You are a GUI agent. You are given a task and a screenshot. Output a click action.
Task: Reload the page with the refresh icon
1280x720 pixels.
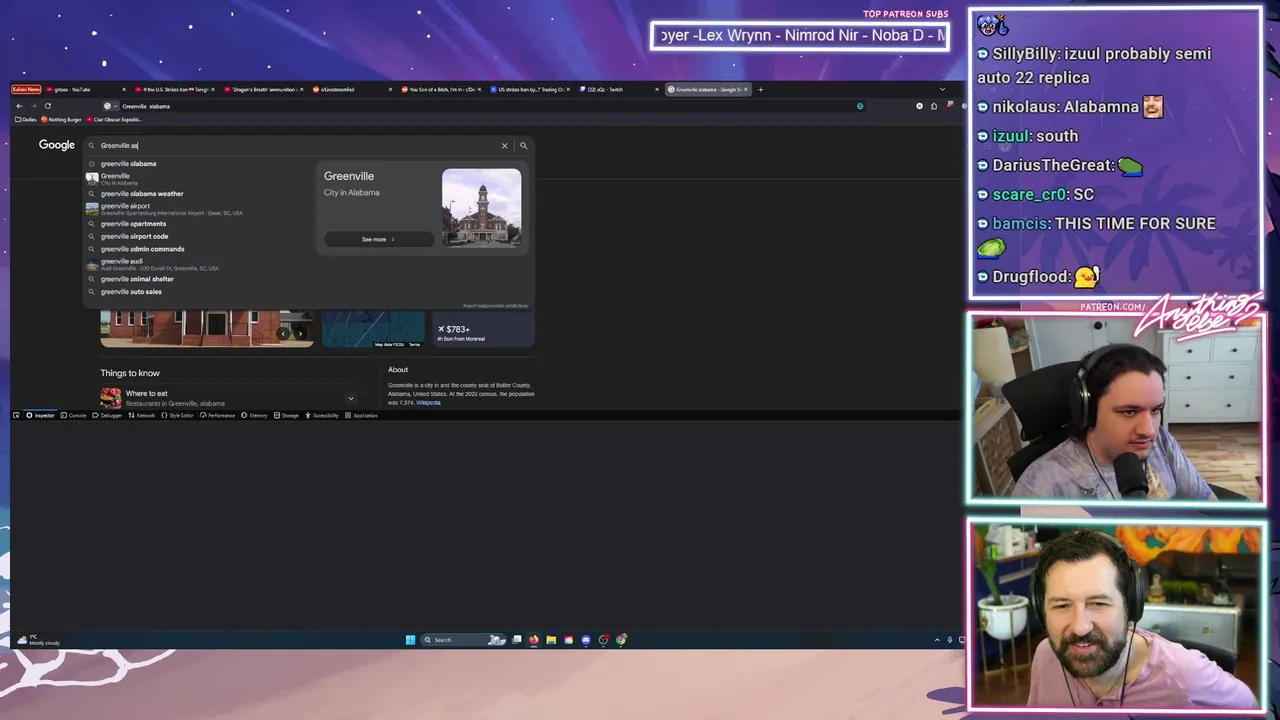(47, 106)
